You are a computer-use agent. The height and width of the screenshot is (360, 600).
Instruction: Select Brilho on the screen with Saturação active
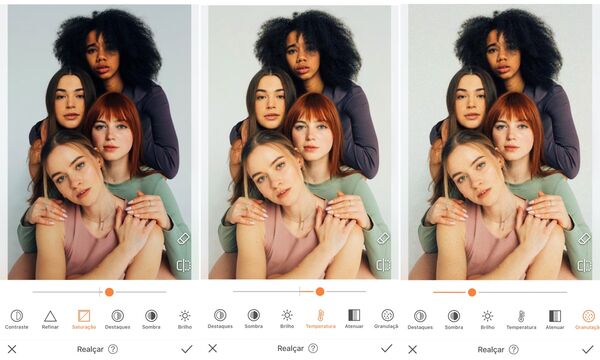pos(185,319)
